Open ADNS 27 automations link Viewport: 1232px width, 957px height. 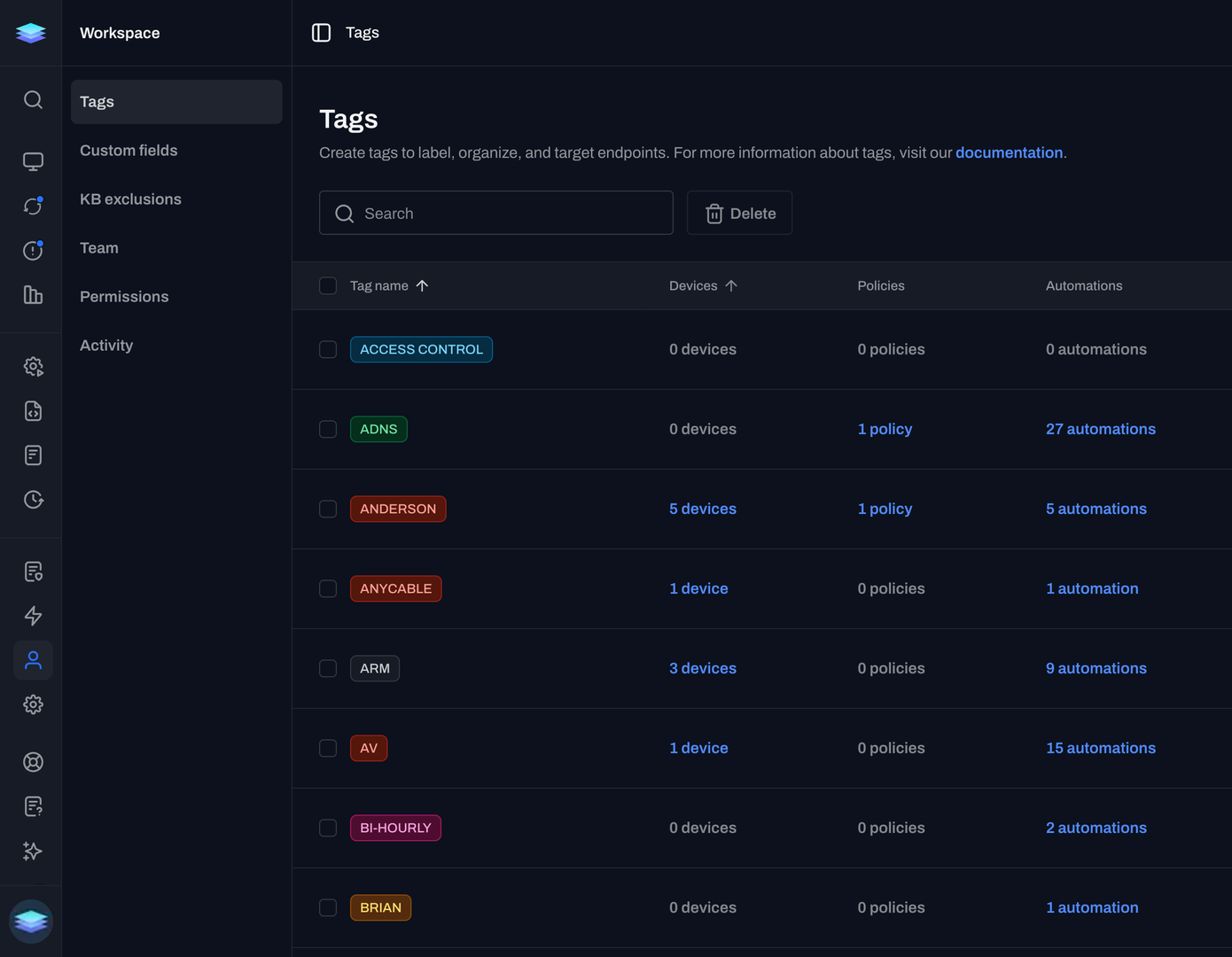pos(1101,429)
